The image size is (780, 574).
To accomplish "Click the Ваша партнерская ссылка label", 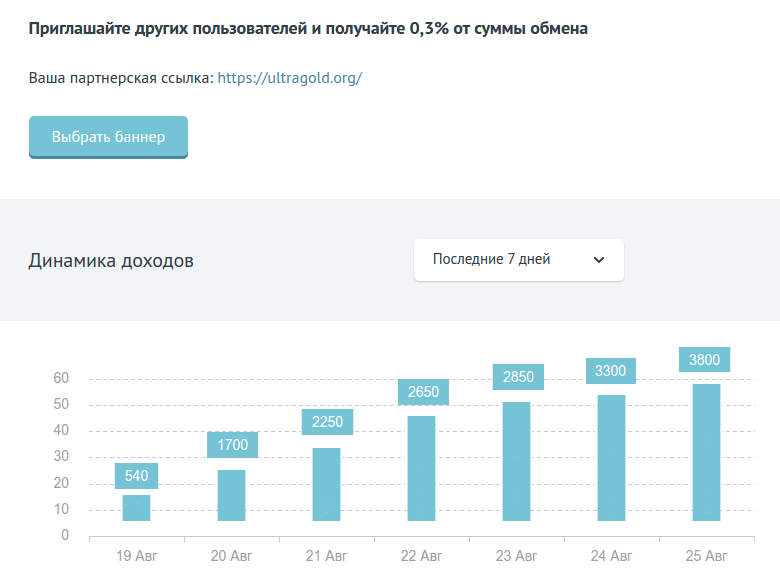I will pyautogui.click(x=121, y=78).
